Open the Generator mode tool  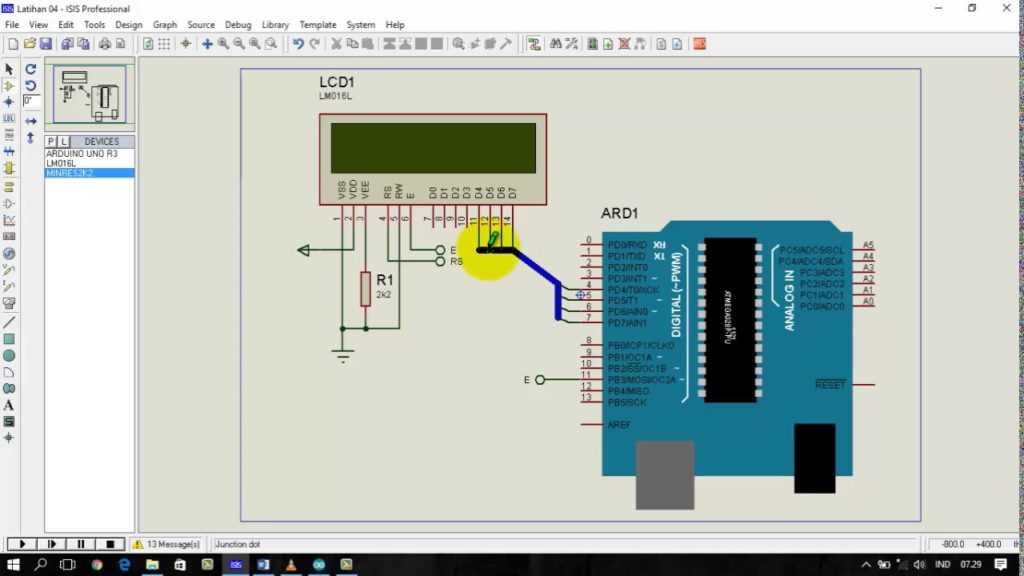9,253
